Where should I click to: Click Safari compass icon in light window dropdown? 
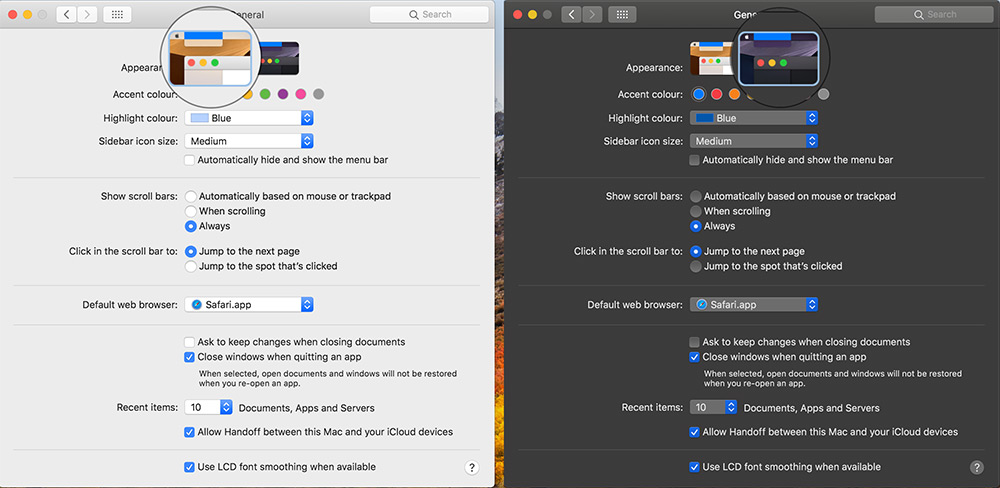(196, 305)
